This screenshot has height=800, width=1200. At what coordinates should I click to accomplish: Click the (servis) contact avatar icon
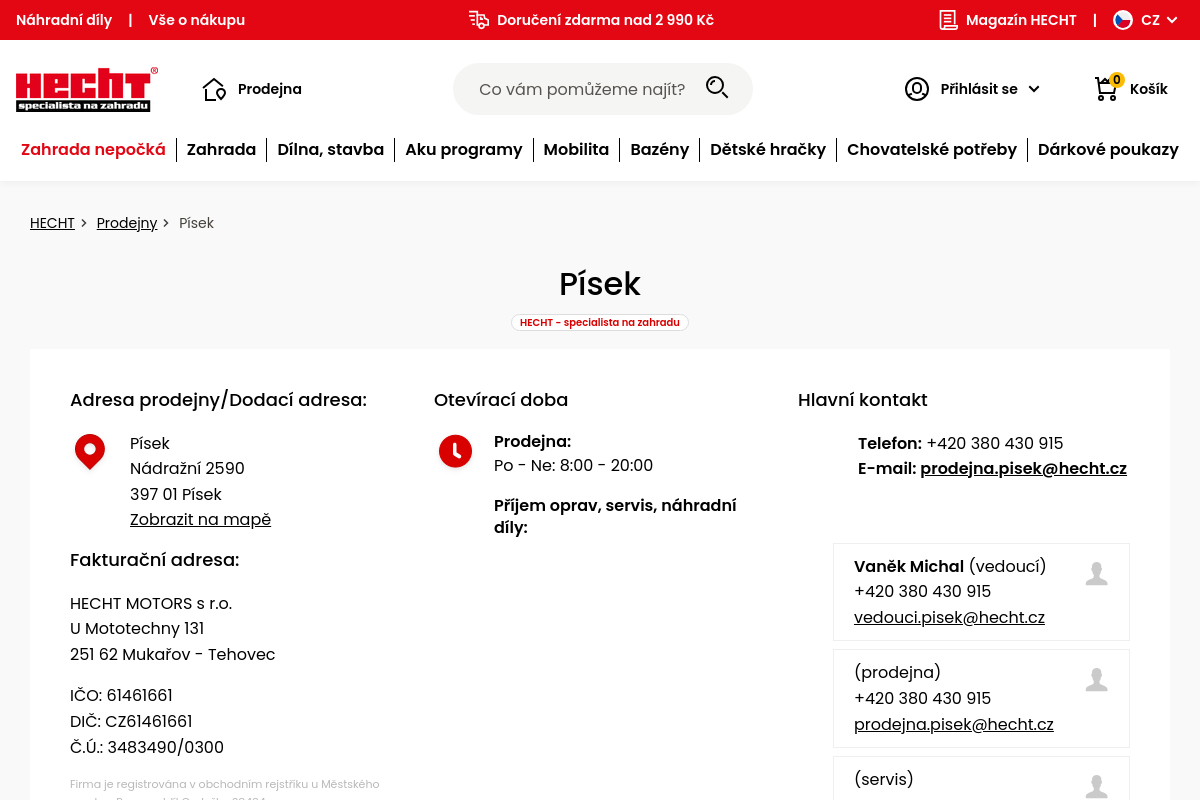pyautogui.click(x=1097, y=787)
